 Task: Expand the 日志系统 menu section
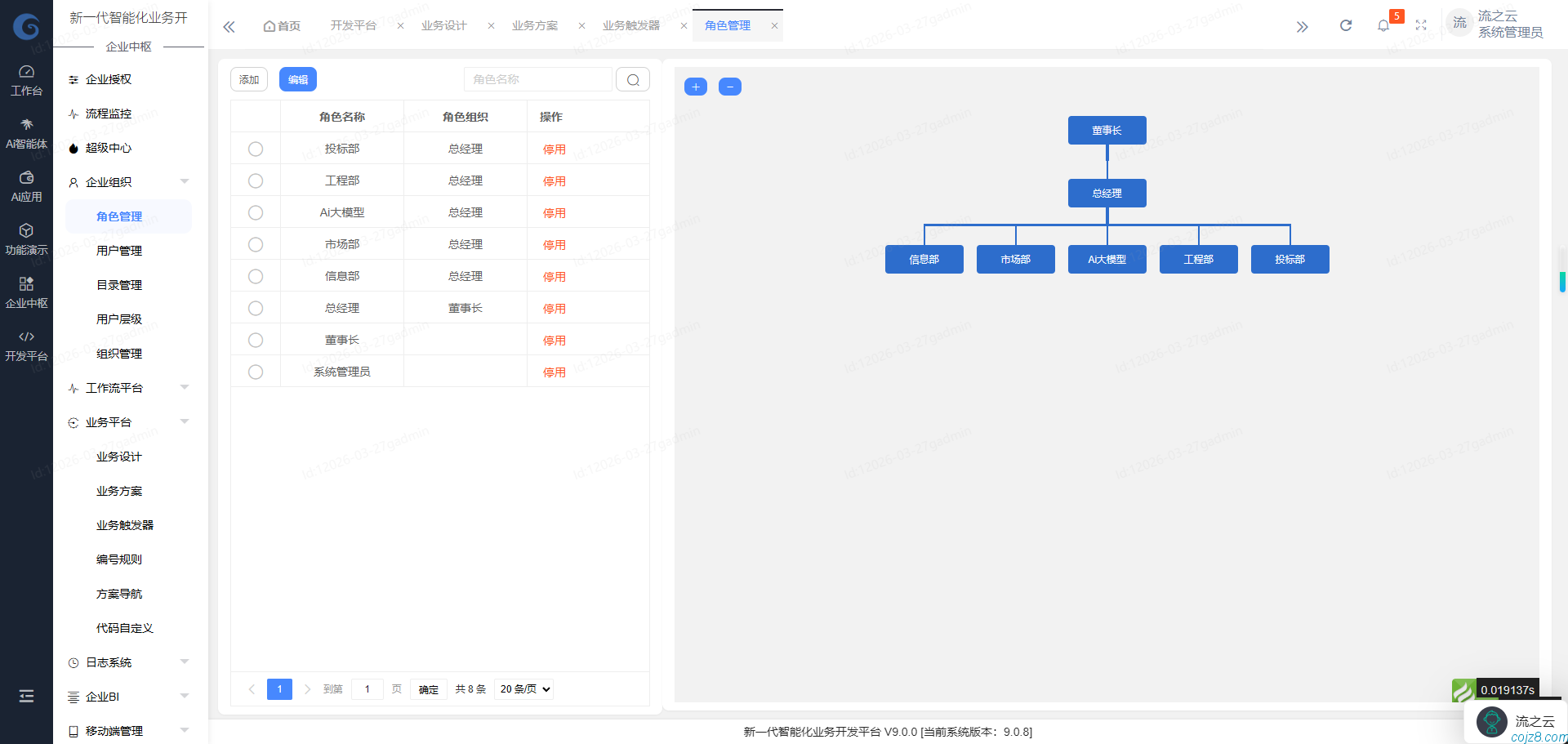pyautogui.click(x=184, y=662)
